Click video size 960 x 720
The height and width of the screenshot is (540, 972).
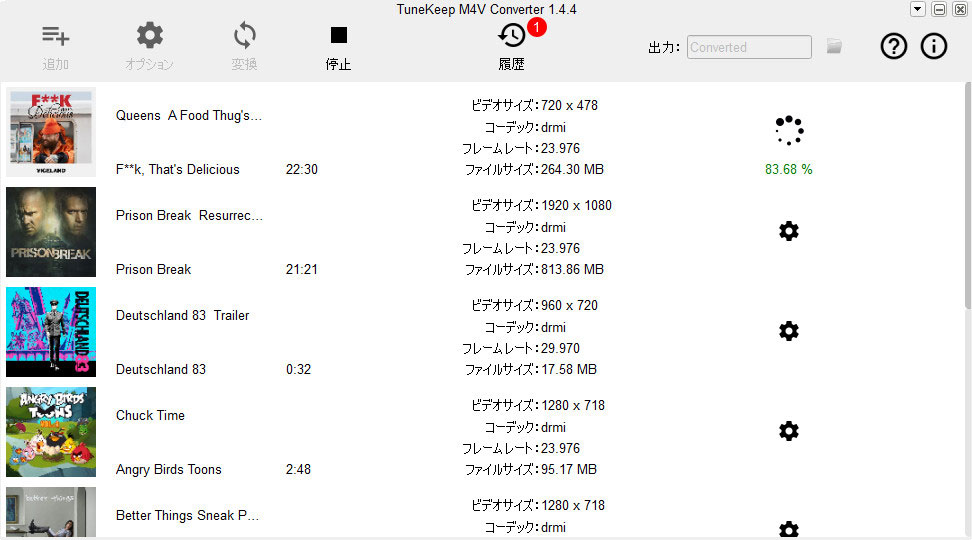point(569,305)
